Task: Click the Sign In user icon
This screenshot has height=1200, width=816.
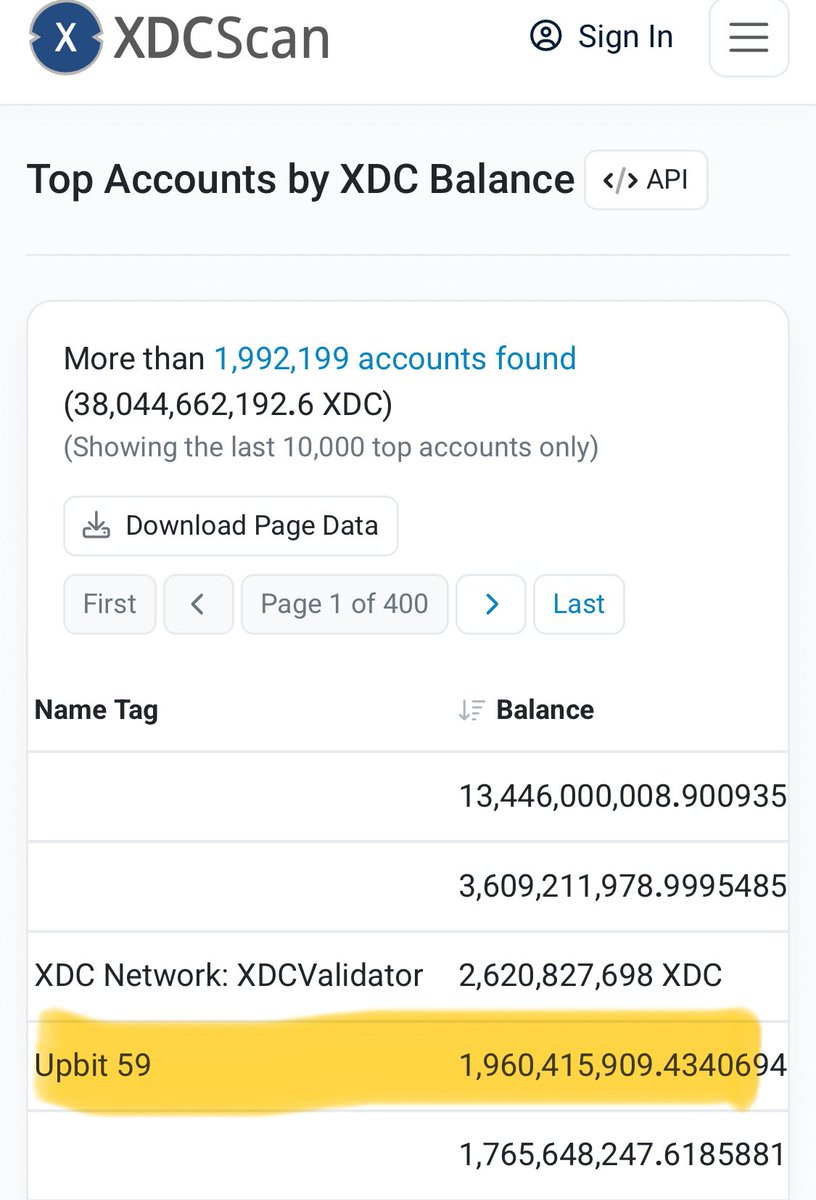Action: coord(546,37)
